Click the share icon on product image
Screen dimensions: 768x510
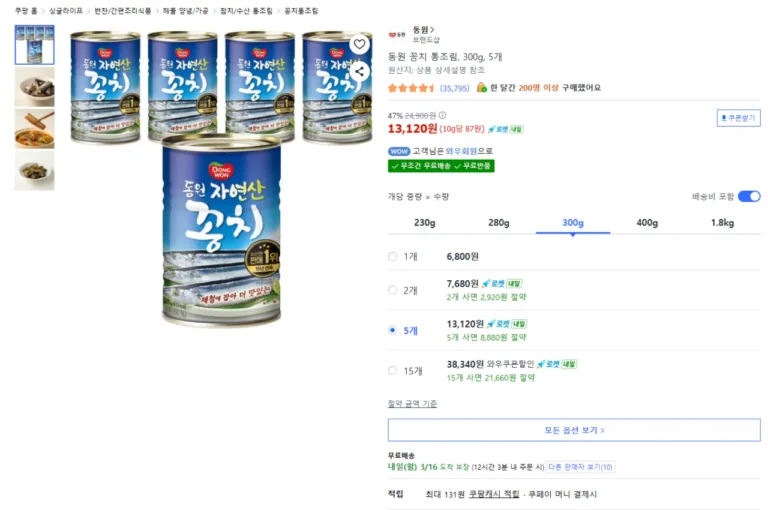coord(359,71)
